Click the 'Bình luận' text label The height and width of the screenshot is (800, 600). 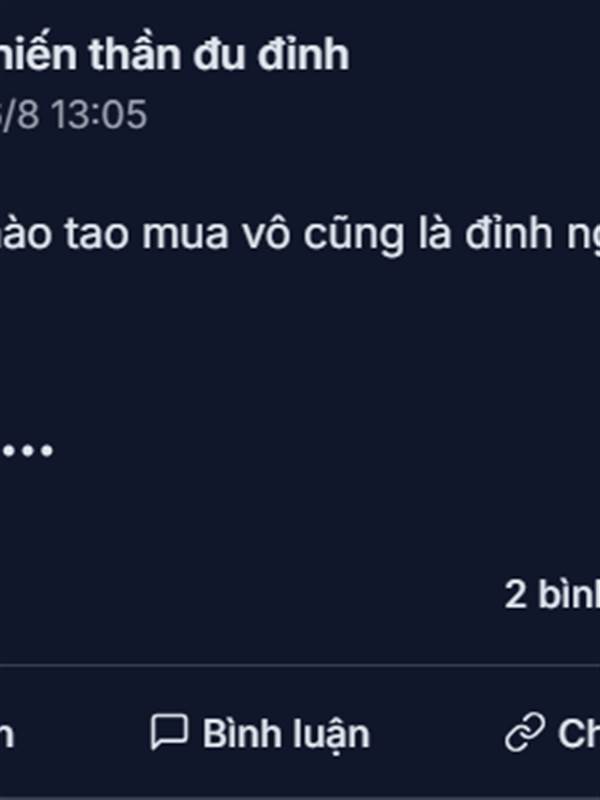(x=286, y=734)
